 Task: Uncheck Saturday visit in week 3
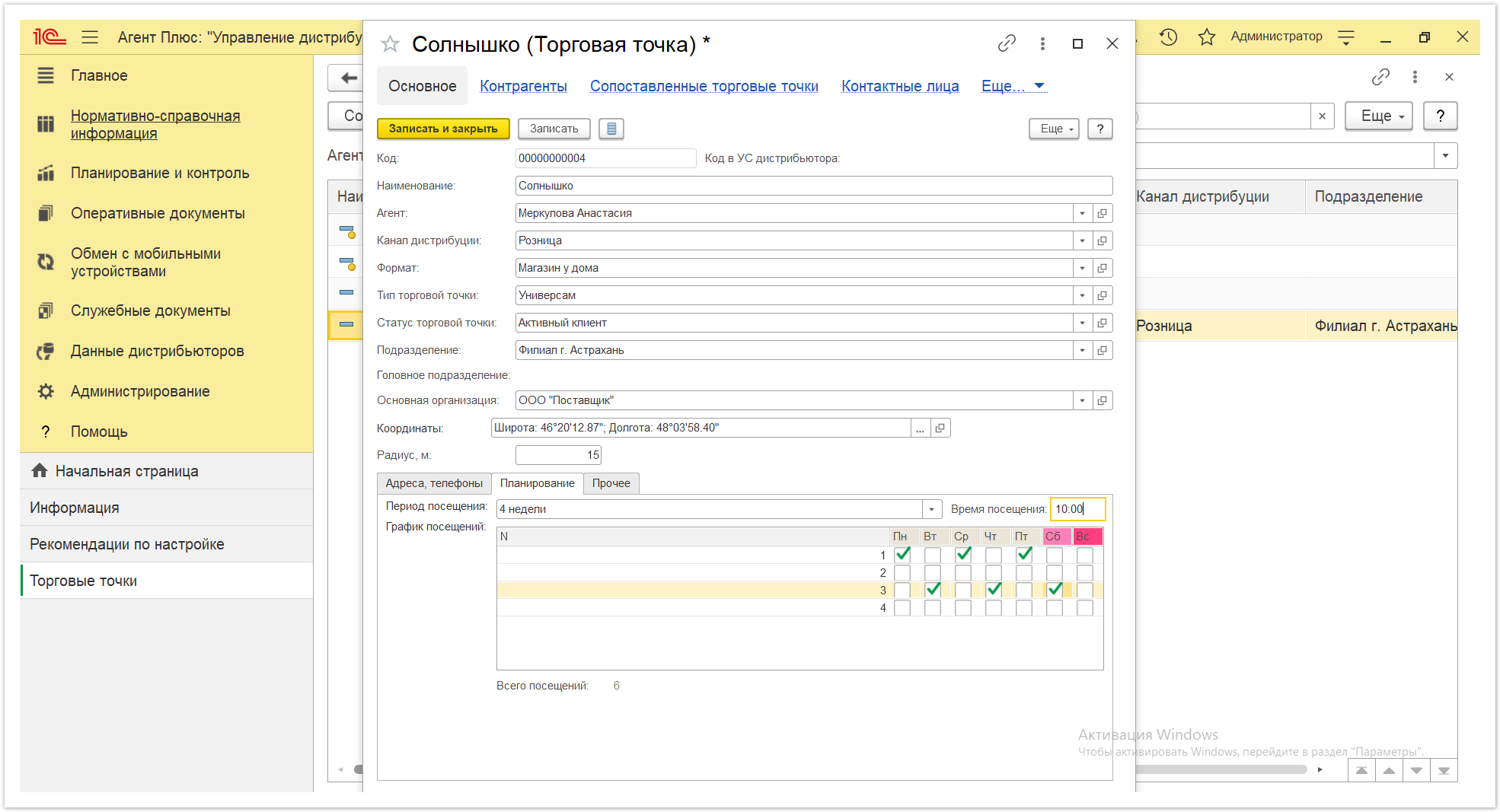point(1055,590)
